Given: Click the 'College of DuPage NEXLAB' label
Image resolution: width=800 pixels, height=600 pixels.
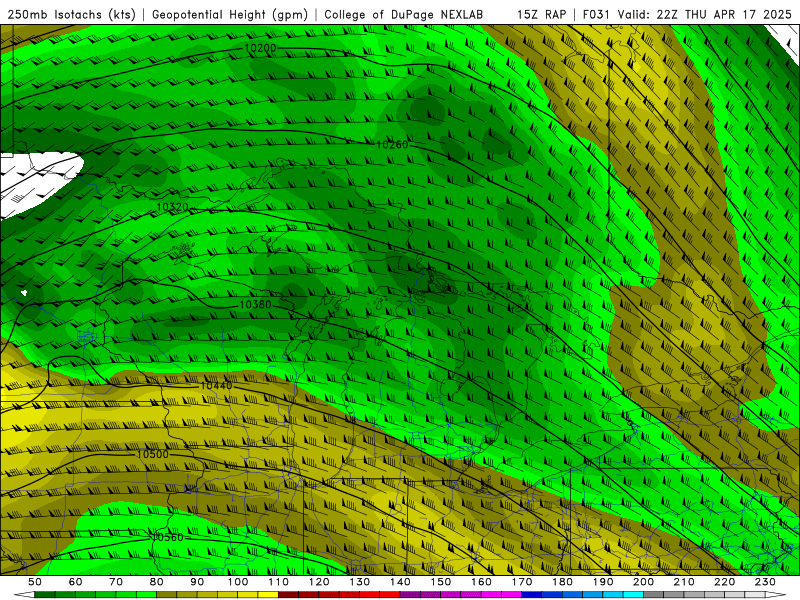Looking at the screenshot, I should tap(404, 15).
